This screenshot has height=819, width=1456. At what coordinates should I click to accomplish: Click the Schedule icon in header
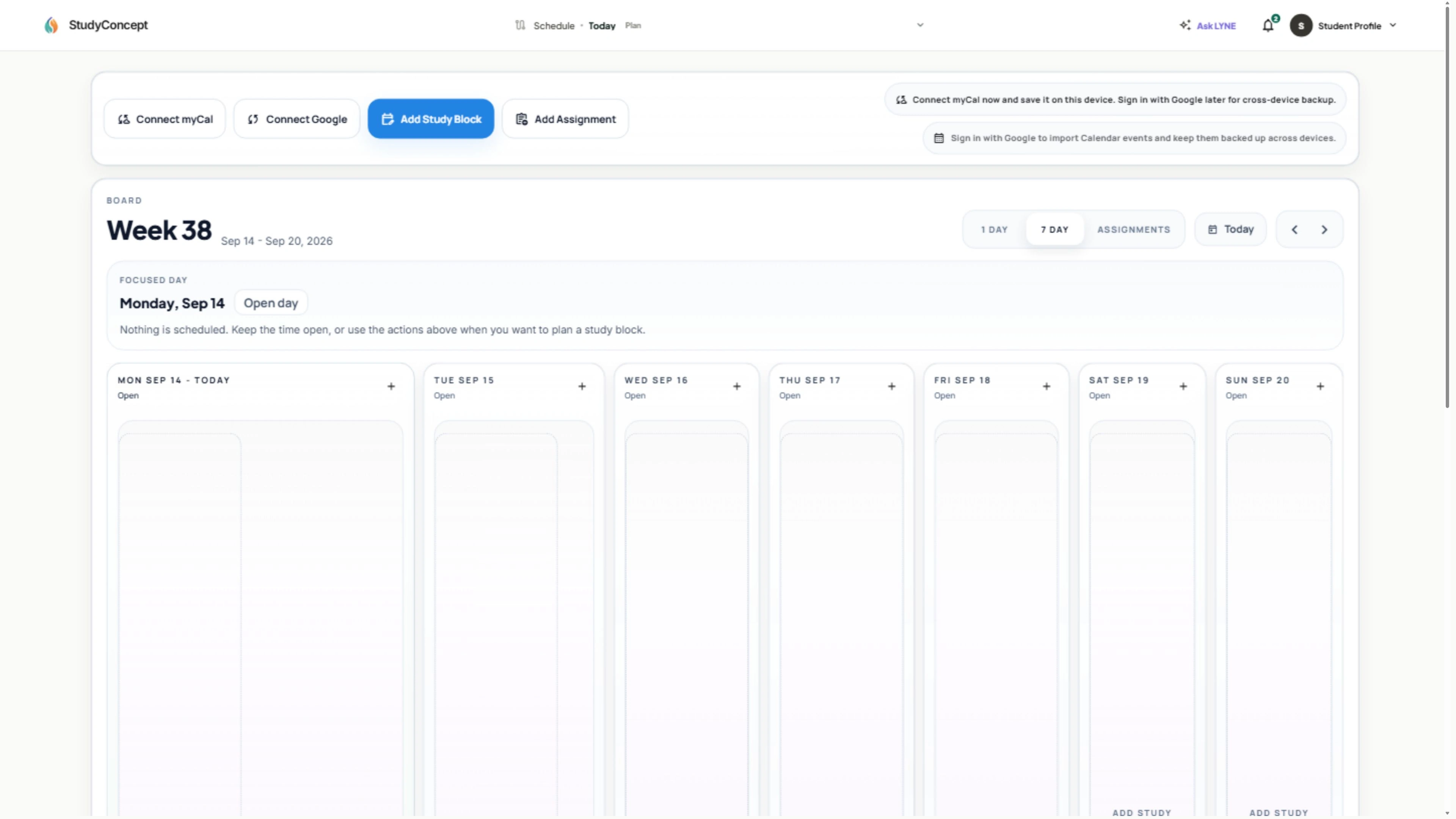coord(520,25)
